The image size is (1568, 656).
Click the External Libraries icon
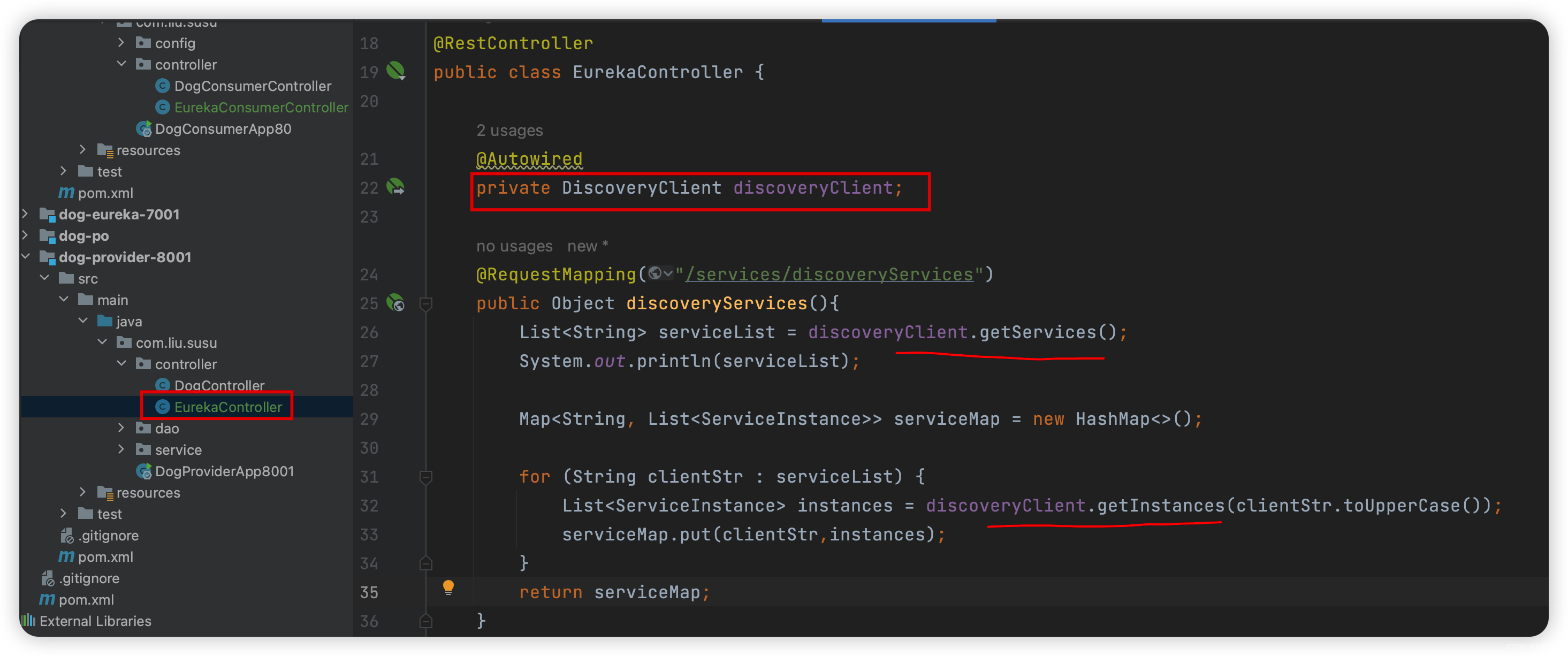click(28, 621)
